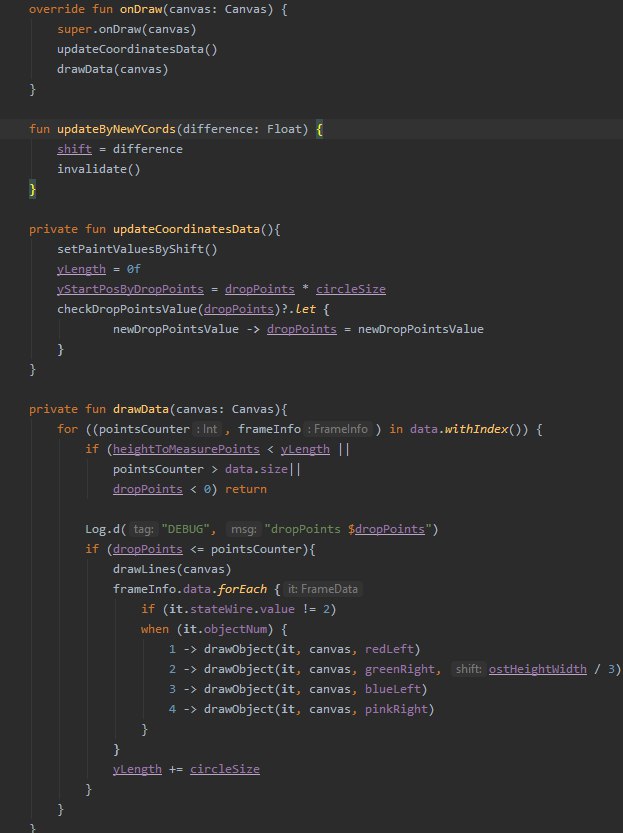The width and height of the screenshot is (623, 833).
Task: Click 'shift' variable in shift = difference
Action: pyautogui.click(x=74, y=149)
